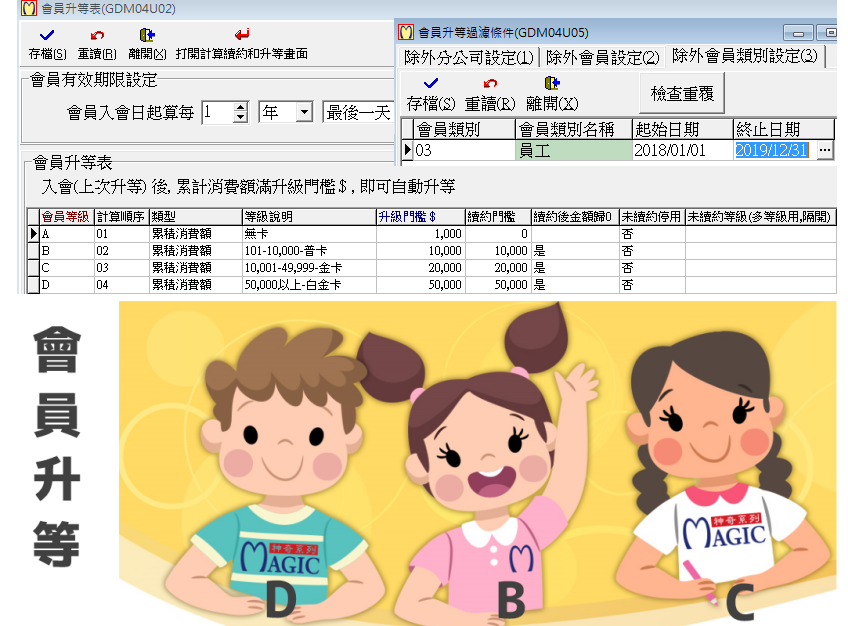Select the 員工 category name cell
The width and height of the screenshot is (848, 626).
573,150
